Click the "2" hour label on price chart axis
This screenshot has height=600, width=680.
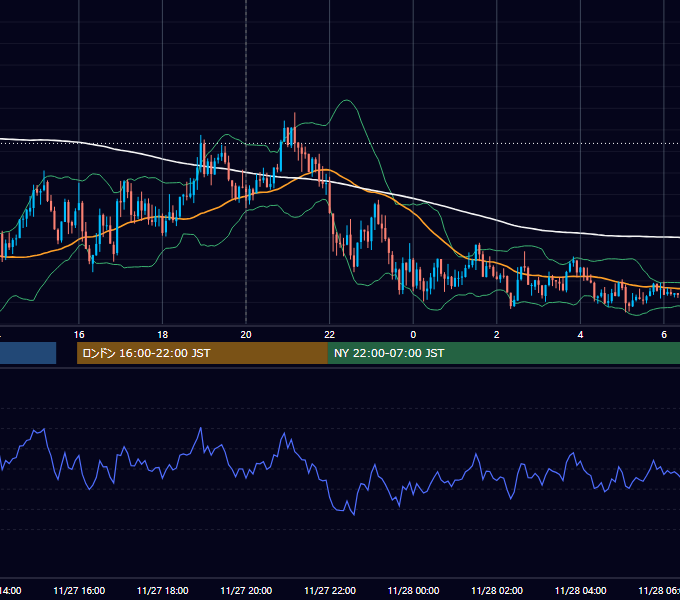coord(497,335)
